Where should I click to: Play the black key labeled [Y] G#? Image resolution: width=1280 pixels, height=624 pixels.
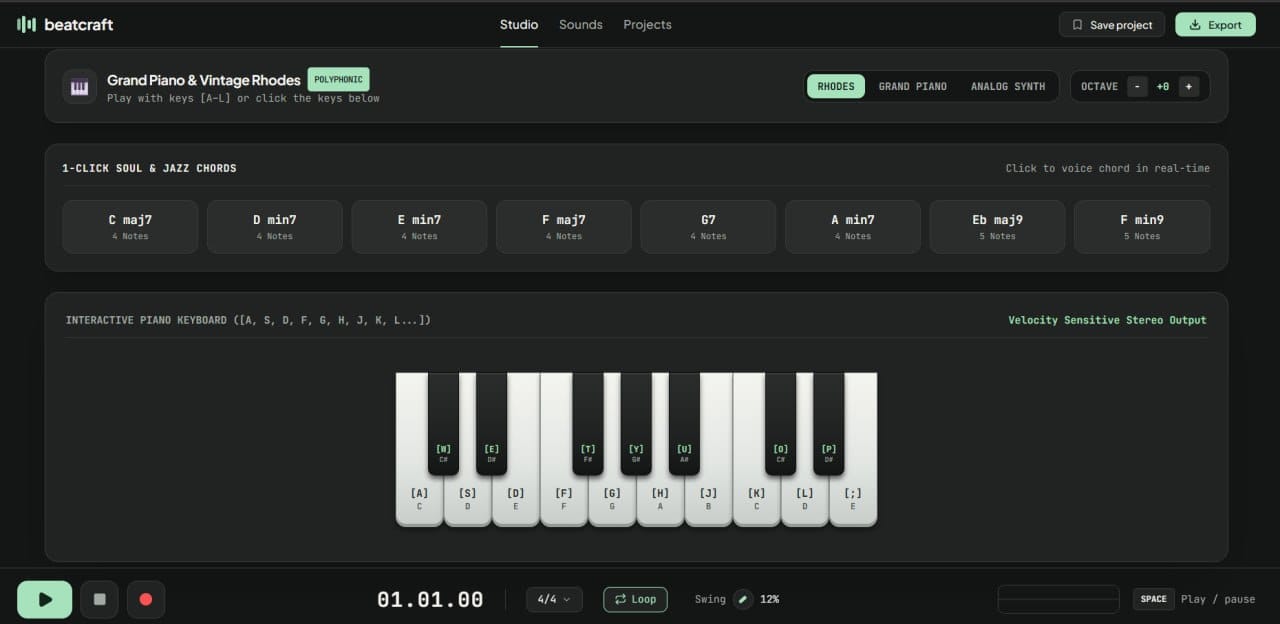point(636,424)
